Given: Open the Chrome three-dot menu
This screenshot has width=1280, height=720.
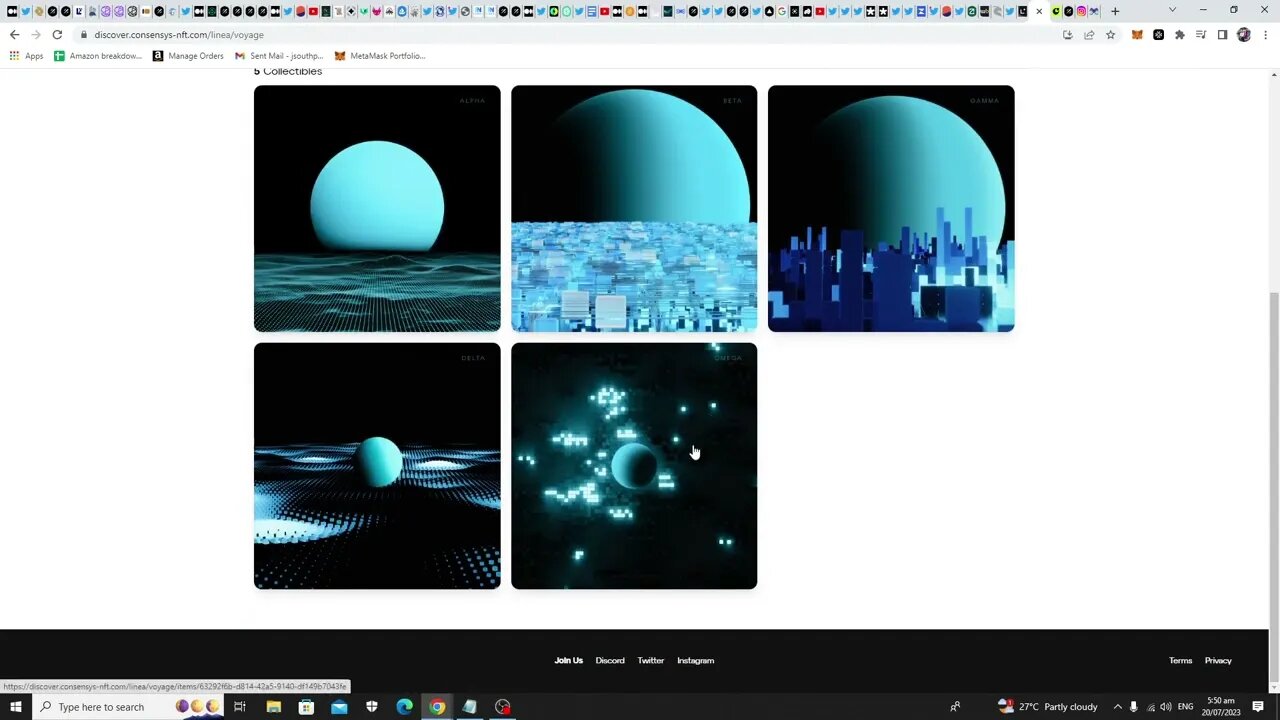Looking at the screenshot, I should coord(1265,34).
